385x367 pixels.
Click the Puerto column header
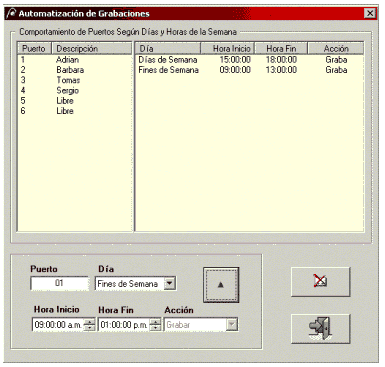(x=34, y=48)
